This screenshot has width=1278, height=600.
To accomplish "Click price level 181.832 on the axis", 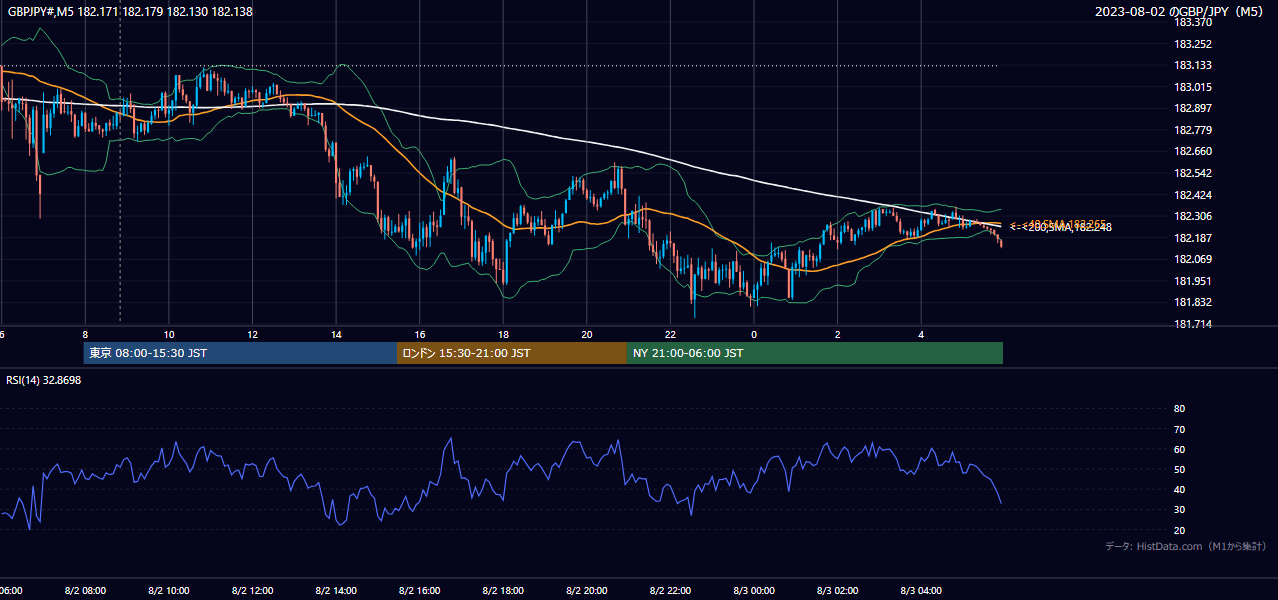I will 1192,303.
